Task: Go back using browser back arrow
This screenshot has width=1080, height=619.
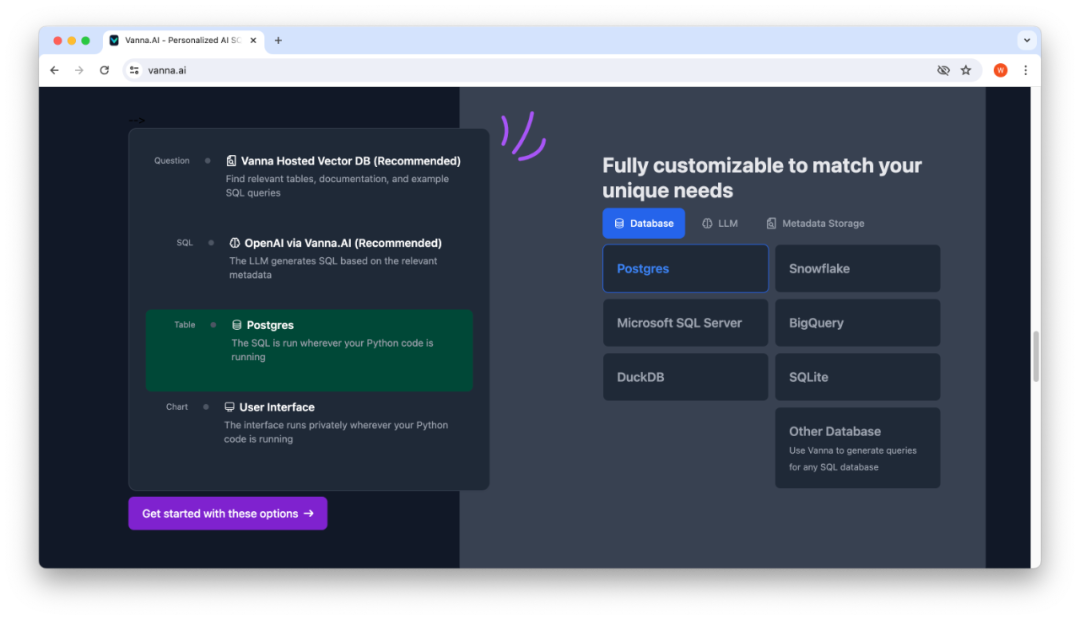Action: 54,70
